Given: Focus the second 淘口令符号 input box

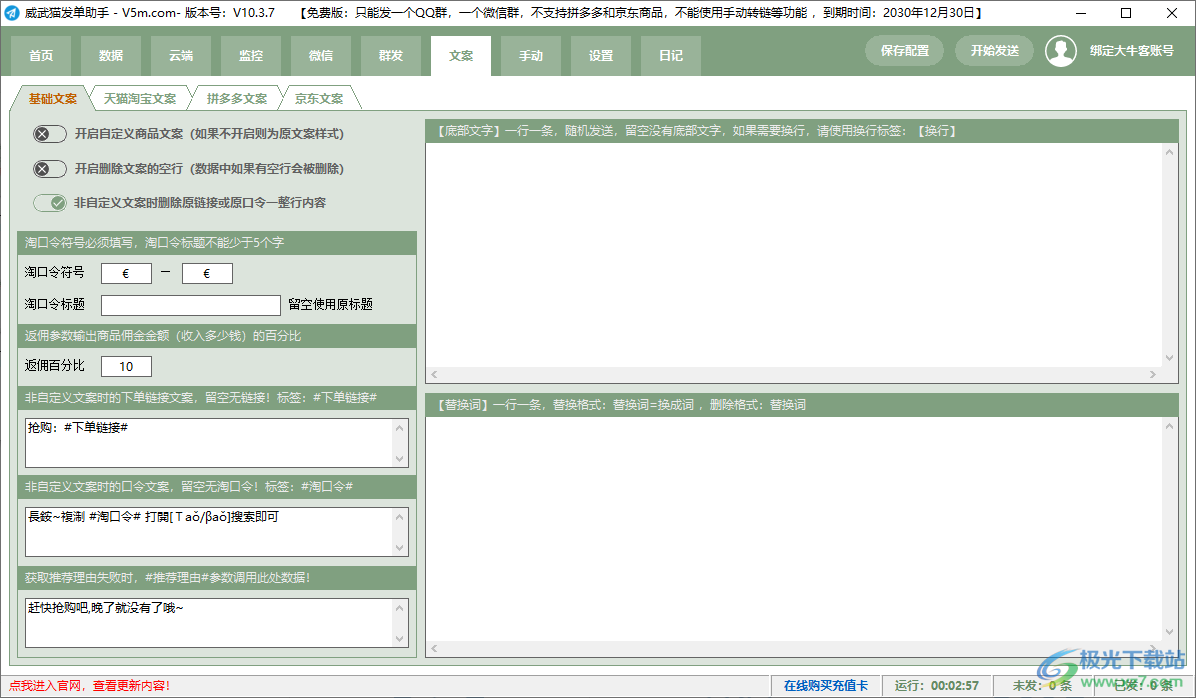Looking at the screenshot, I should tap(207, 273).
